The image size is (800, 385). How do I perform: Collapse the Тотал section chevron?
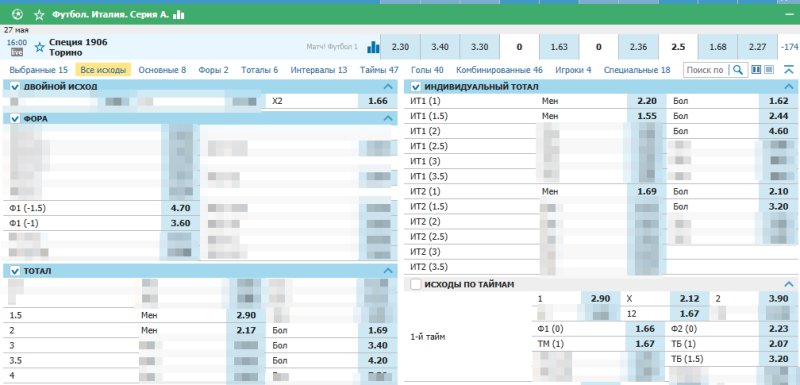[x=388, y=270]
